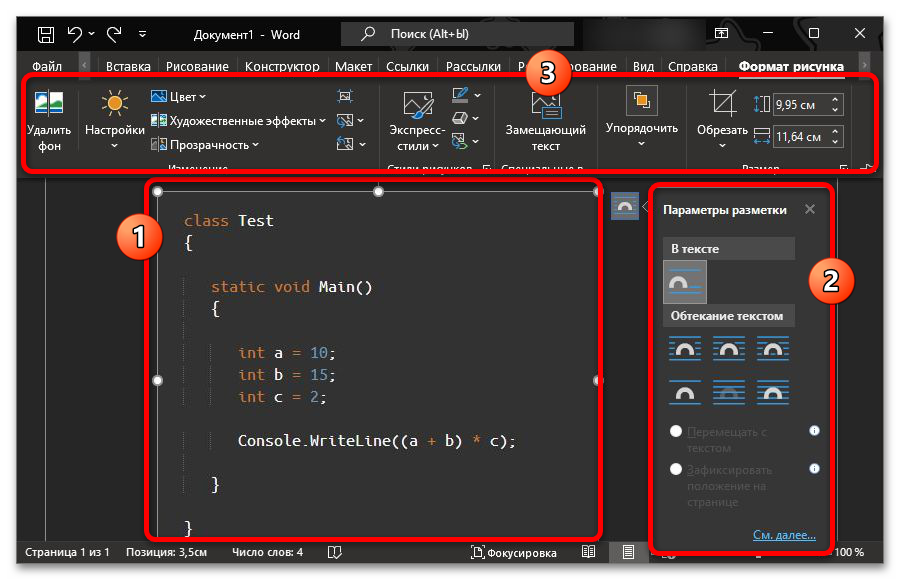Switch to the Рассылки tab

[x=473, y=67]
